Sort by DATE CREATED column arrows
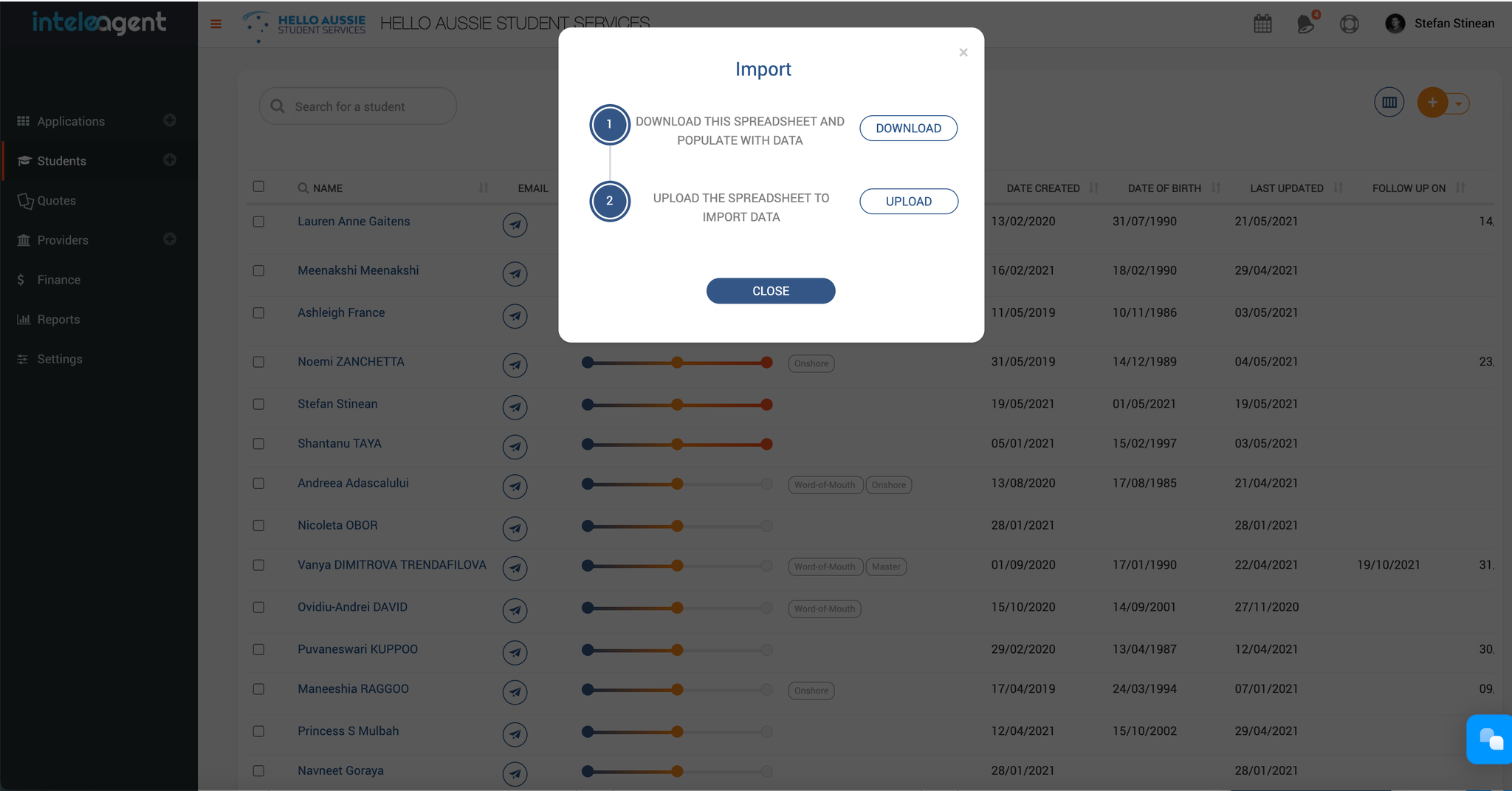 pos(1094,188)
